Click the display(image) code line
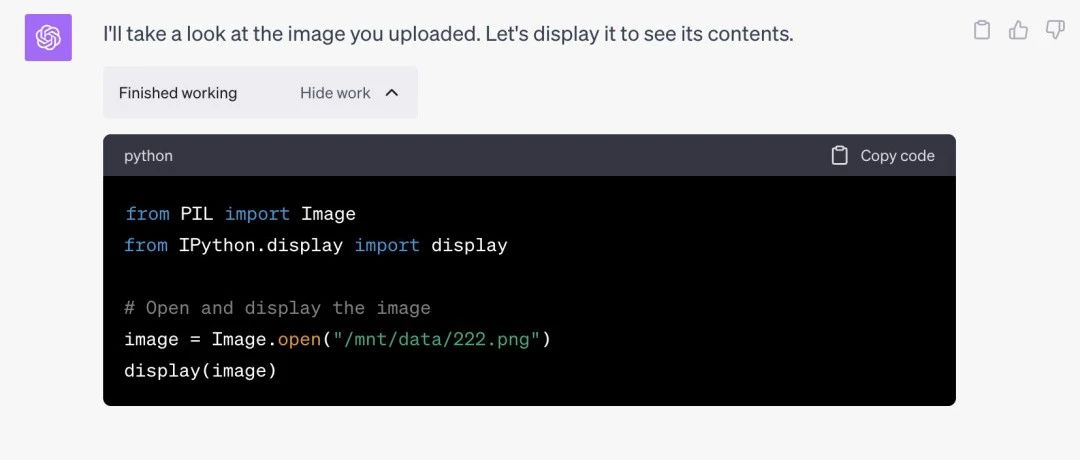1080x460 pixels. point(200,371)
